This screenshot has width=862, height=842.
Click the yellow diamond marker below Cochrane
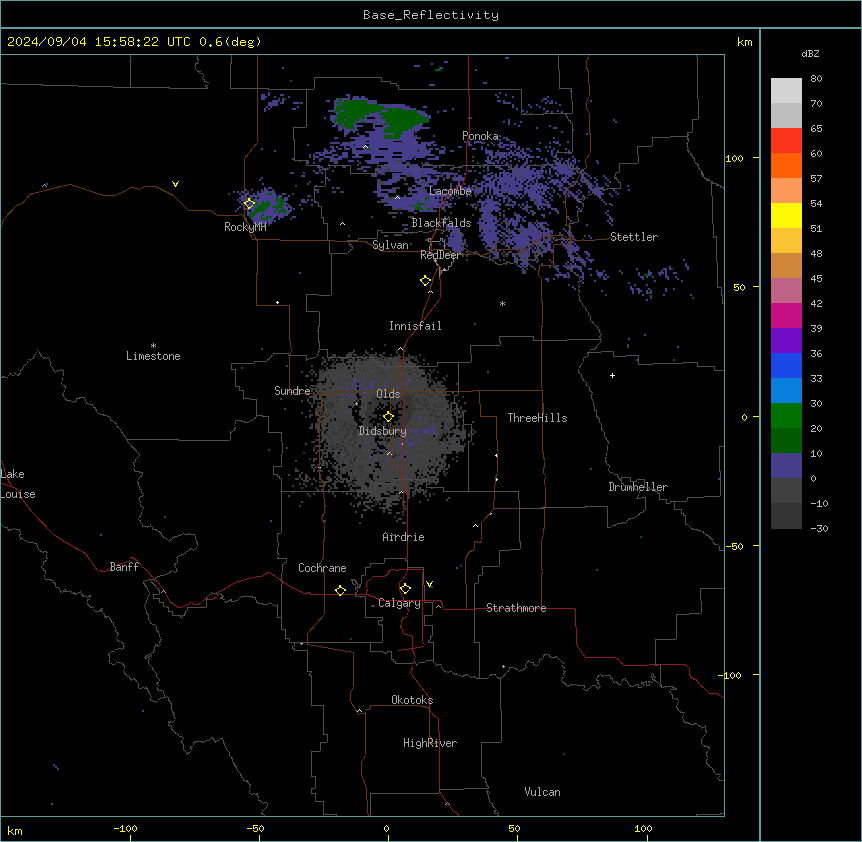tap(340, 590)
